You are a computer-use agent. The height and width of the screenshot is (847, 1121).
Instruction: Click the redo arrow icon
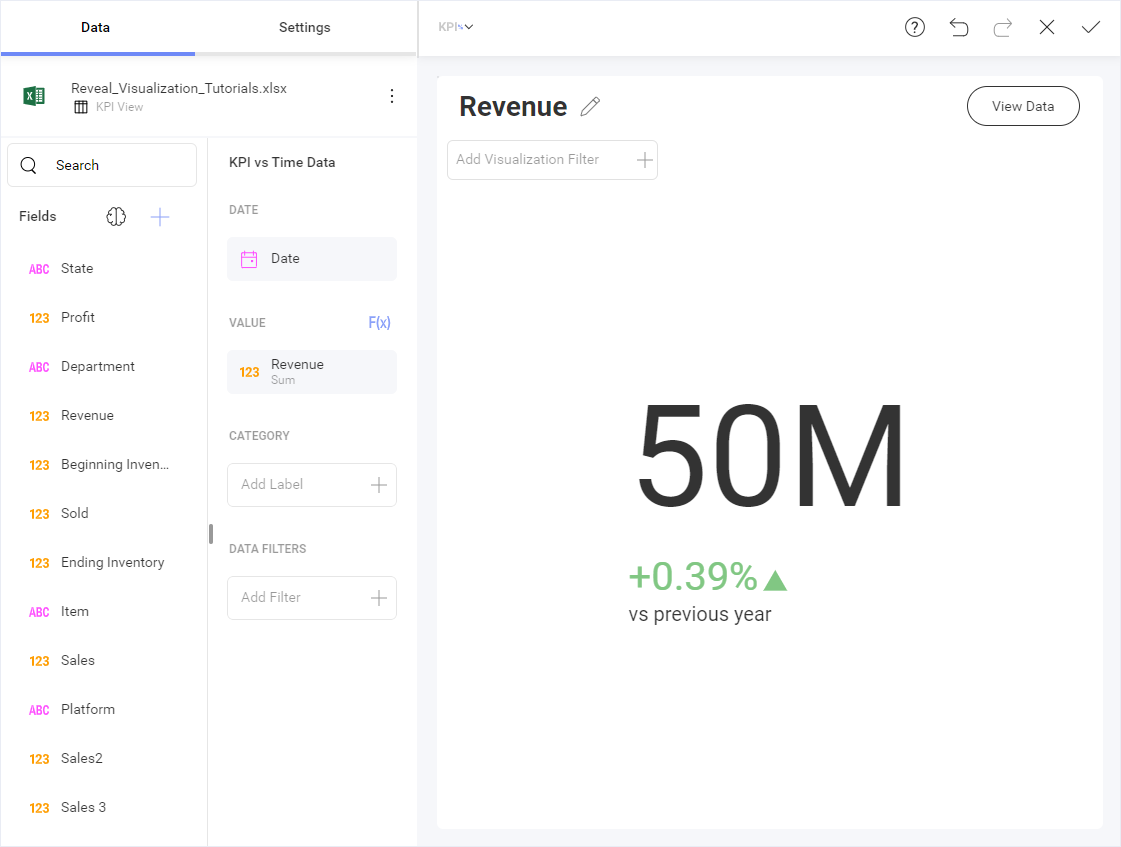tap(1003, 27)
